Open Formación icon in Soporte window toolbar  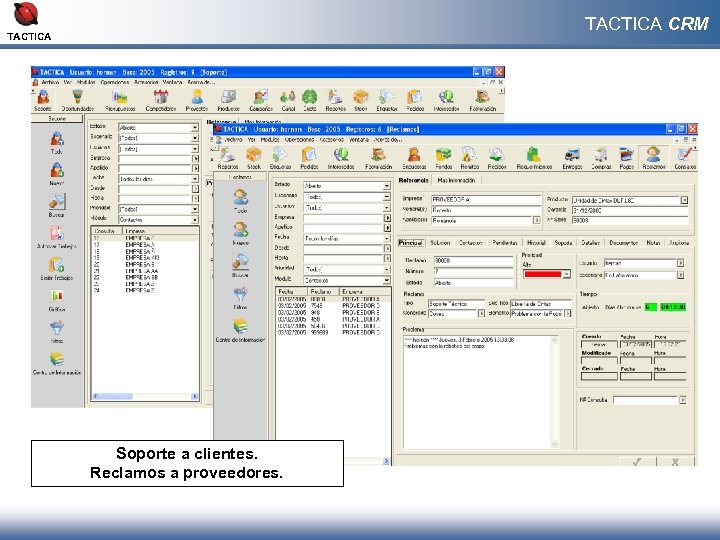[483, 101]
